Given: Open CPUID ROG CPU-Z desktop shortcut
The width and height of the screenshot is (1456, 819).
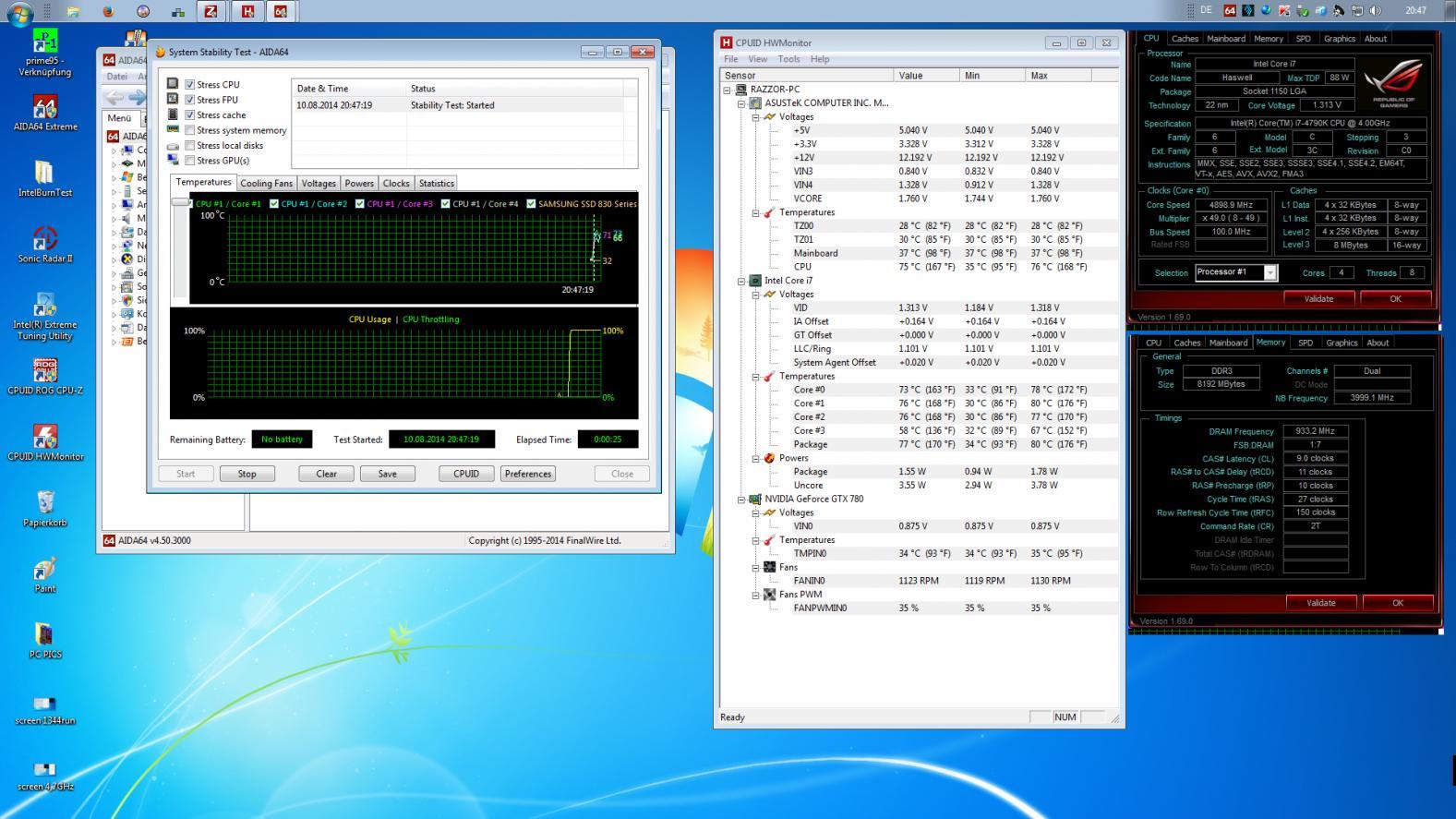Looking at the screenshot, I should click(x=45, y=377).
